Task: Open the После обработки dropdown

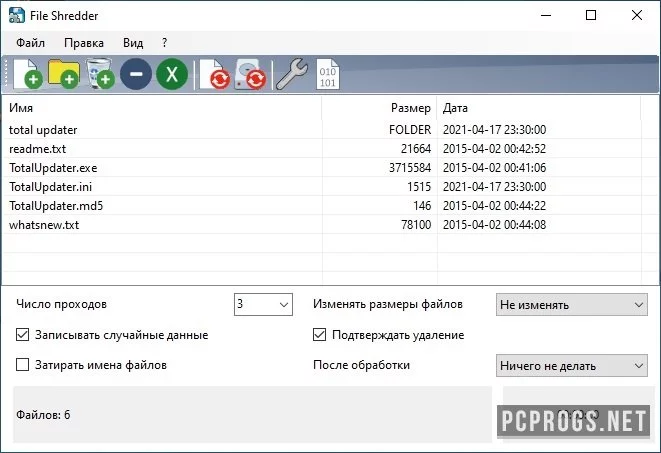Action: [x=572, y=365]
